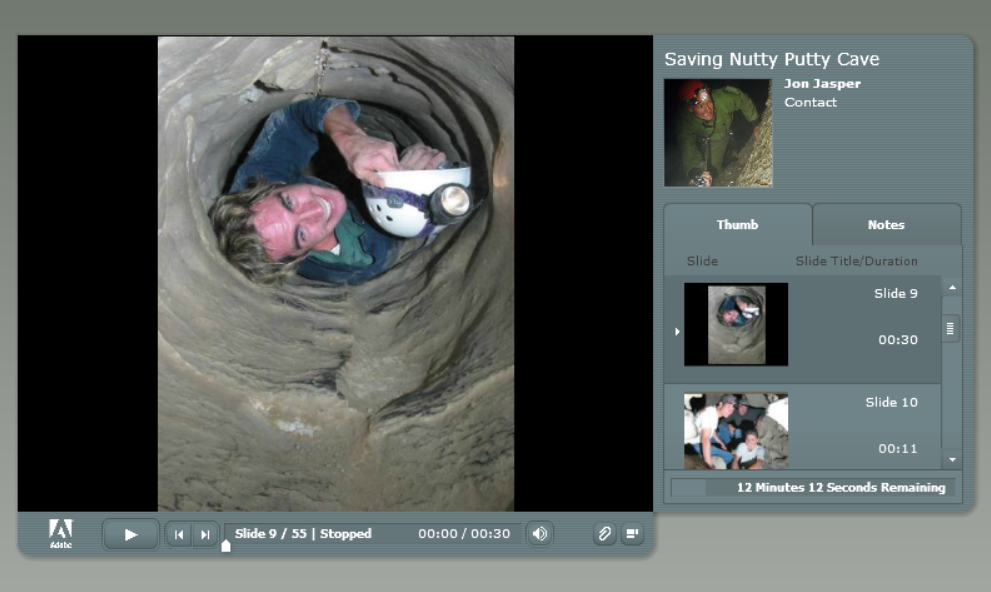Click the 00:30 duration of Slide 9

(x=897, y=340)
